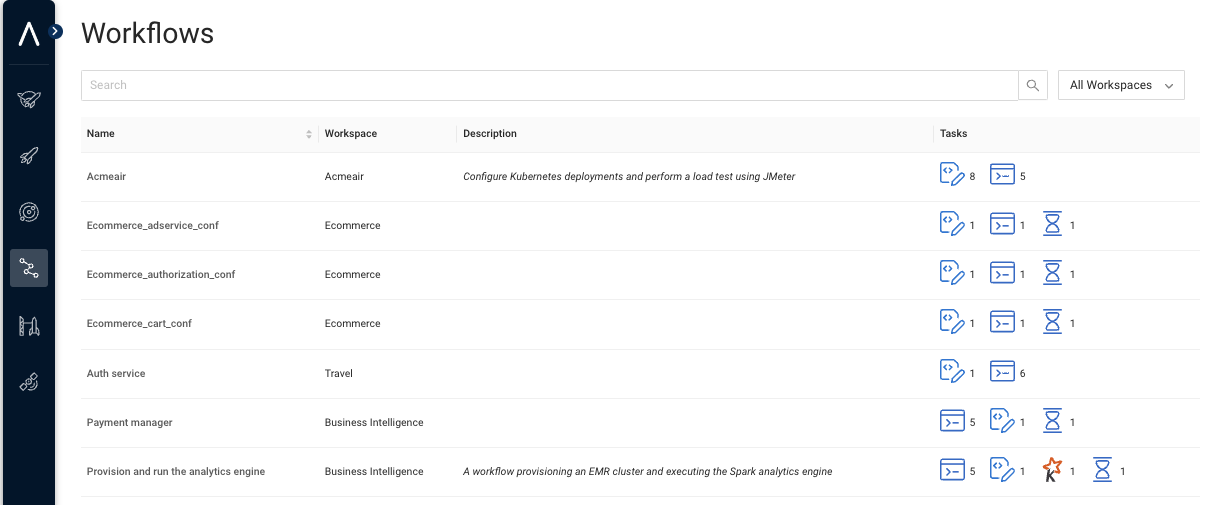Open the Acmeair workflow
Image resolution: width=1226 pixels, height=505 pixels.
pyautogui.click(x=106, y=176)
